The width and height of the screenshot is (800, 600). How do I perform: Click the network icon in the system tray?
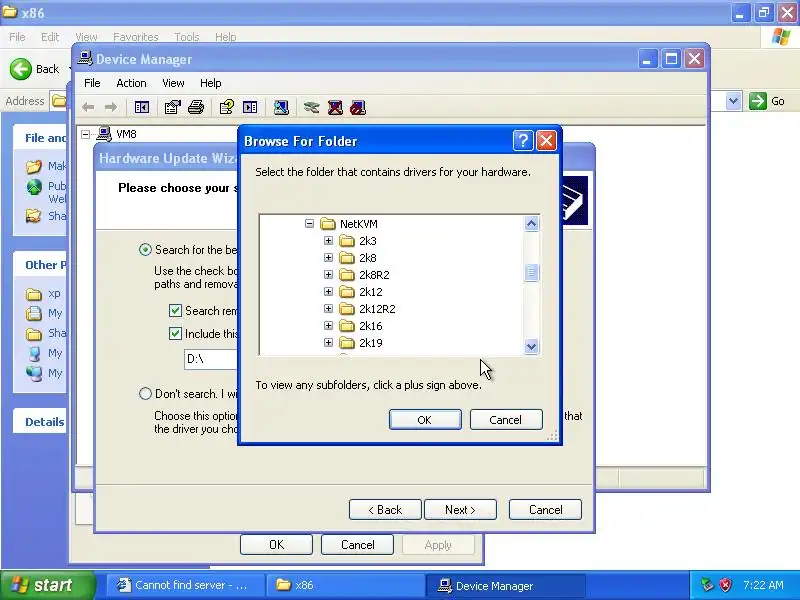(707, 585)
